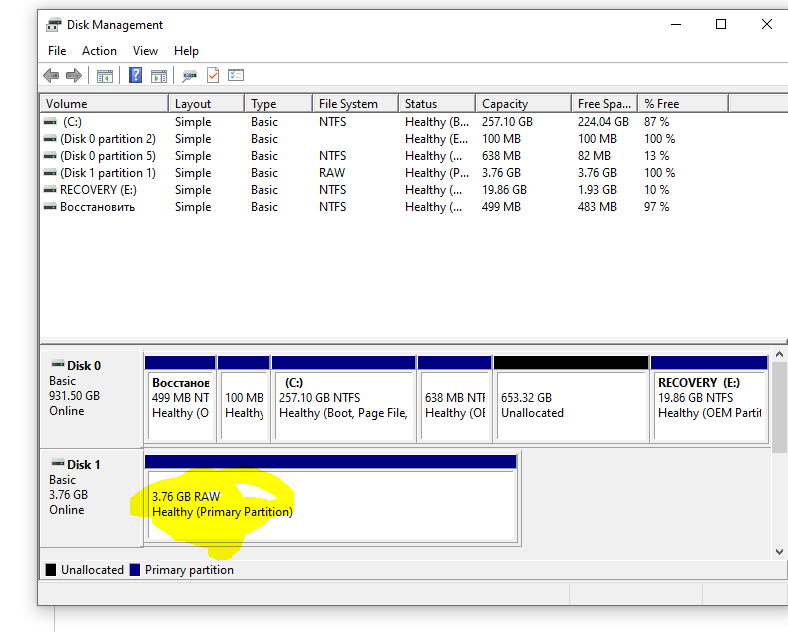Select the 3.76 GB RAW partition block

tap(331, 498)
